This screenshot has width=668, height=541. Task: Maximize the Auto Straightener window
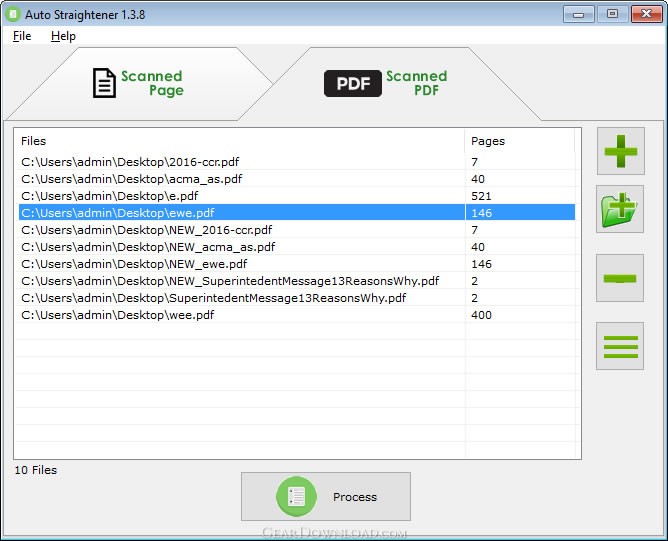[x=612, y=14]
